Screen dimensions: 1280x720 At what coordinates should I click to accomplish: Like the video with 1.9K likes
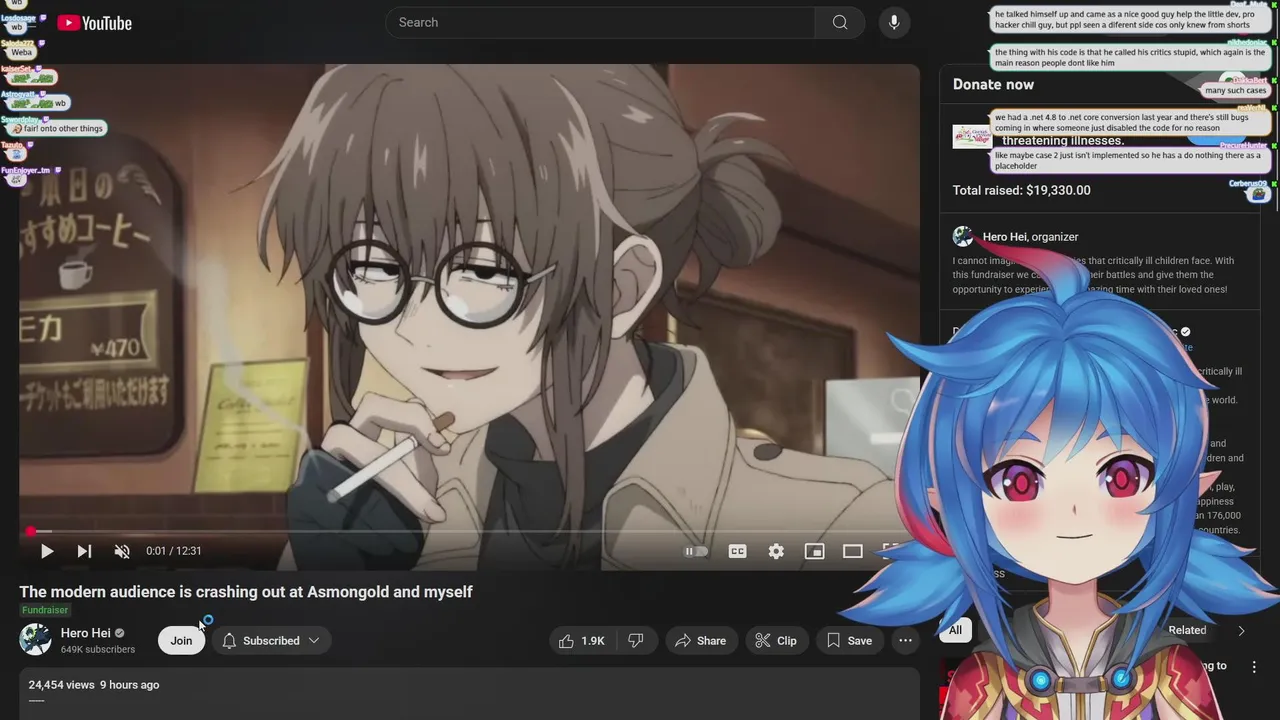coord(582,641)
